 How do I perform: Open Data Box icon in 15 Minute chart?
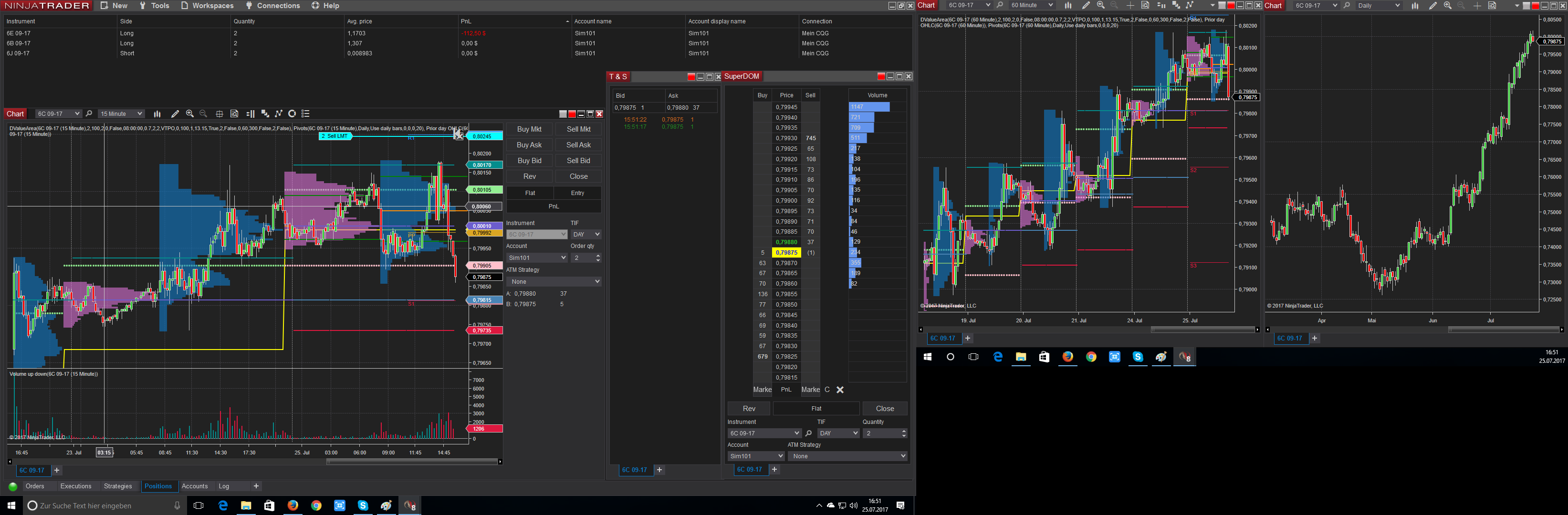pyautogui.click(x=234, y=113)
